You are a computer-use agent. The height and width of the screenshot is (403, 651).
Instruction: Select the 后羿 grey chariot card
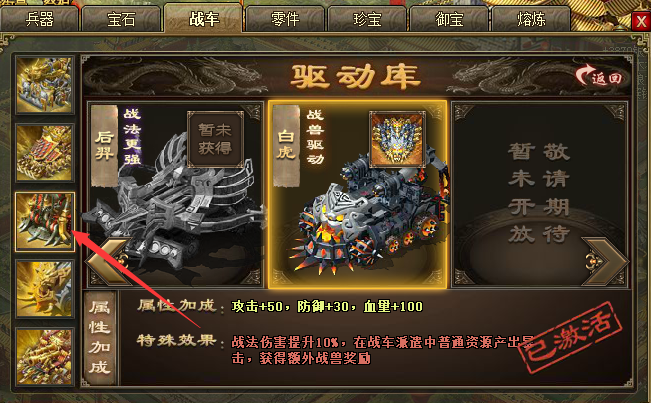click(176, 194)
